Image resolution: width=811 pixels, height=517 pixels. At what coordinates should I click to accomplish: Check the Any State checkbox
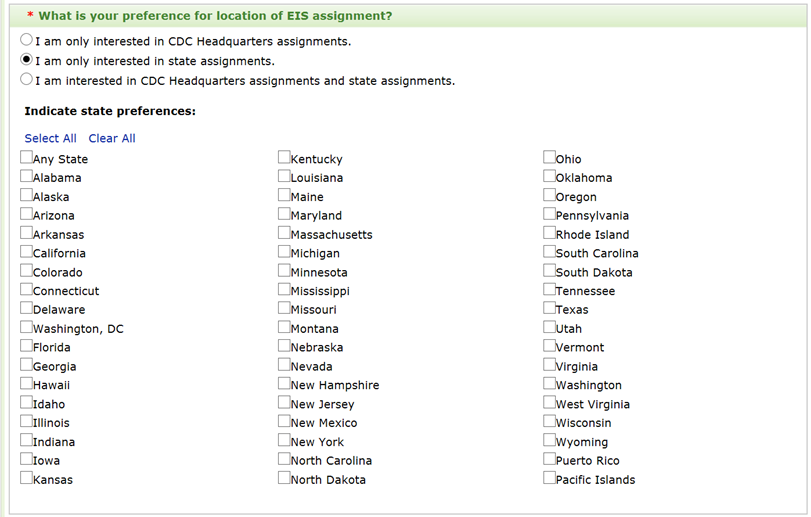click(x=26, y=158)
